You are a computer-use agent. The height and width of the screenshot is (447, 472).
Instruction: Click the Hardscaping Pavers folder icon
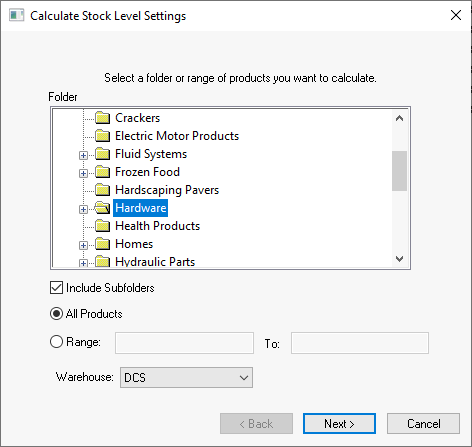pos(102,190)
